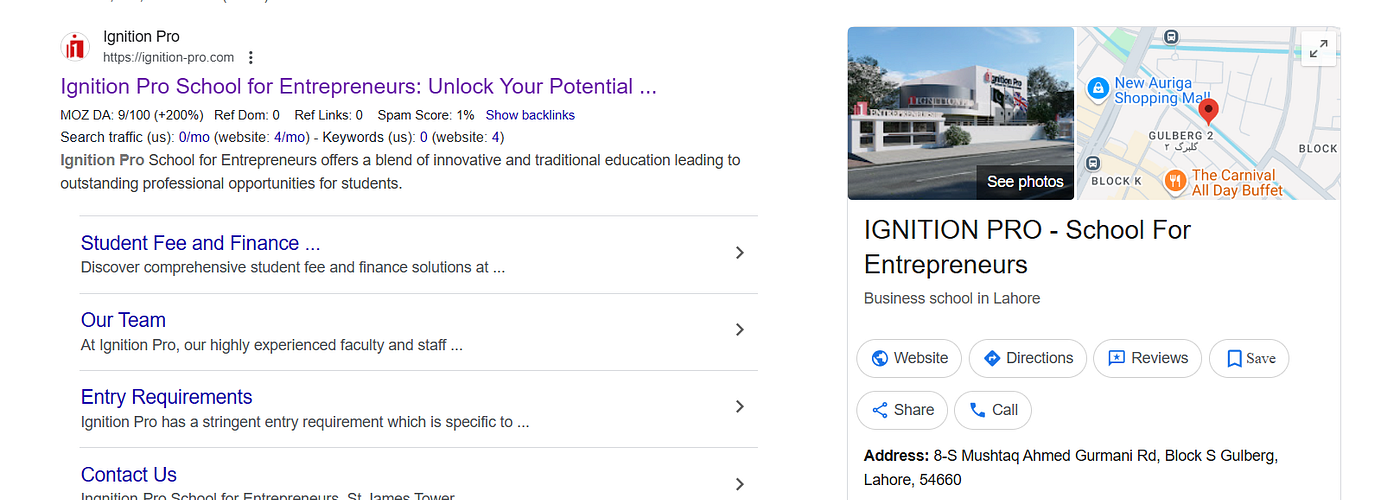1400x500 pixels.
Task: Expand the Student Fee and Finance chevron
Action: coord(739,253)
